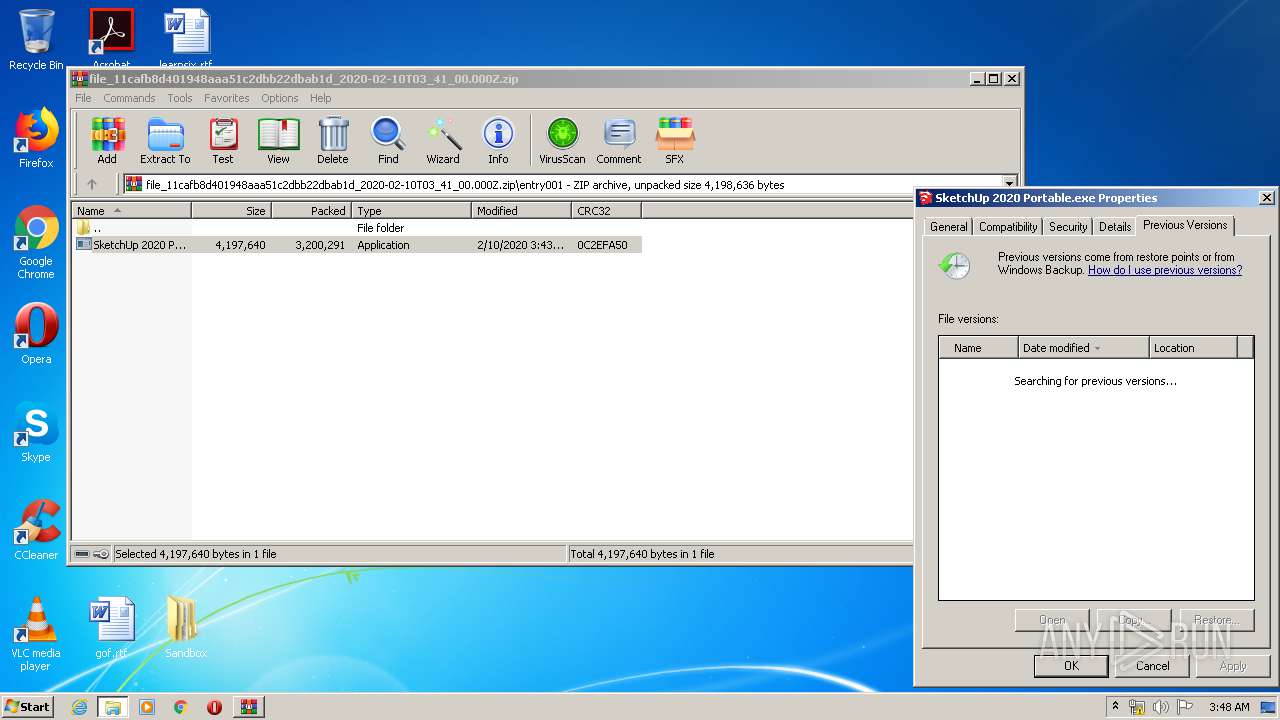Switch to the Security tab
The image size is (1280, 720).
click(x=1068, y=227)
